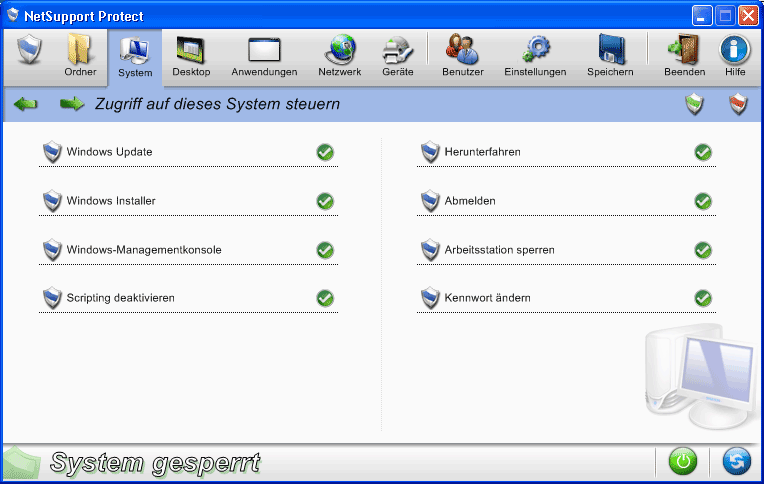Click the shield icon beside Arbeitsstation sperren
The height and width of the screenshot is (484, 764).
pyautogui.click(x=430, y=250)
